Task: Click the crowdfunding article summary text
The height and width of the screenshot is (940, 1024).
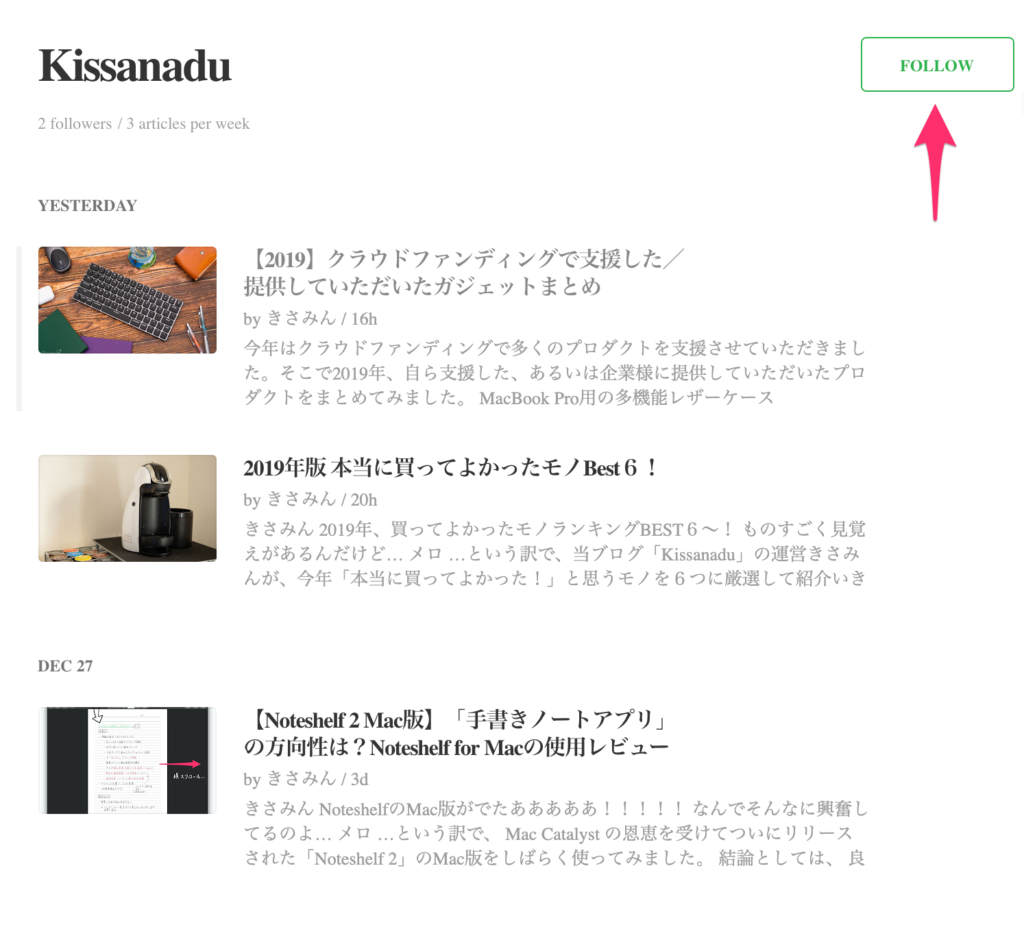Action: point(555,372)
